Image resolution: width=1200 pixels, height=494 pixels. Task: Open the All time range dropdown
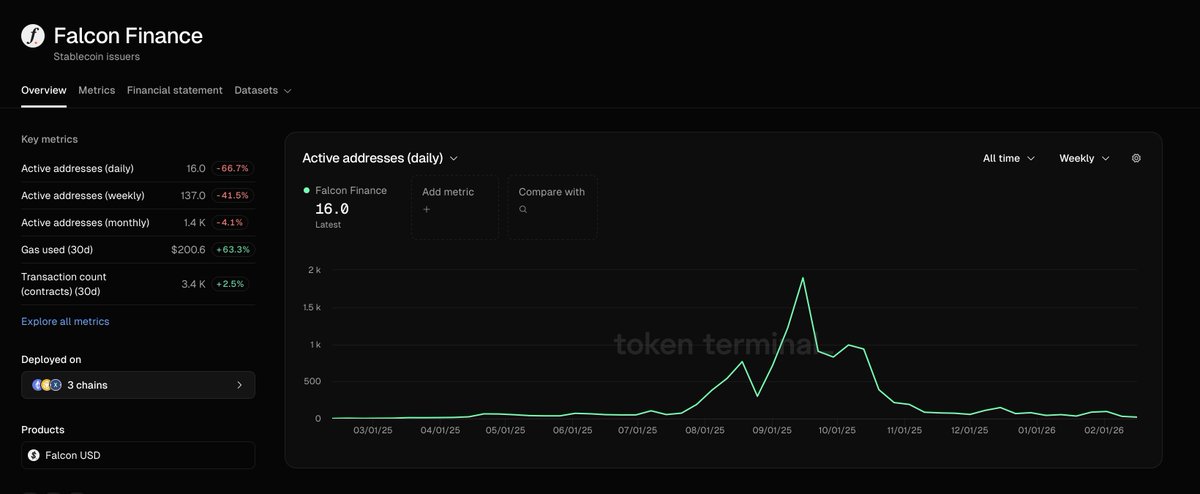point(1009,158)
